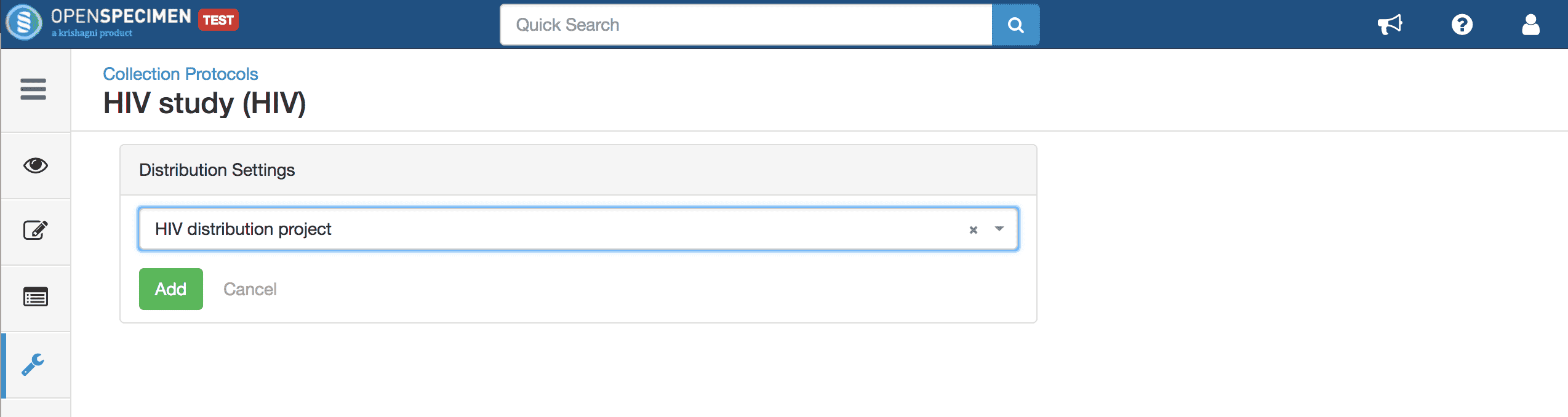Go to the Collection Protocols breadcrumb link
Viewport: 1568px width, 417px height.
tap(180, 74)
